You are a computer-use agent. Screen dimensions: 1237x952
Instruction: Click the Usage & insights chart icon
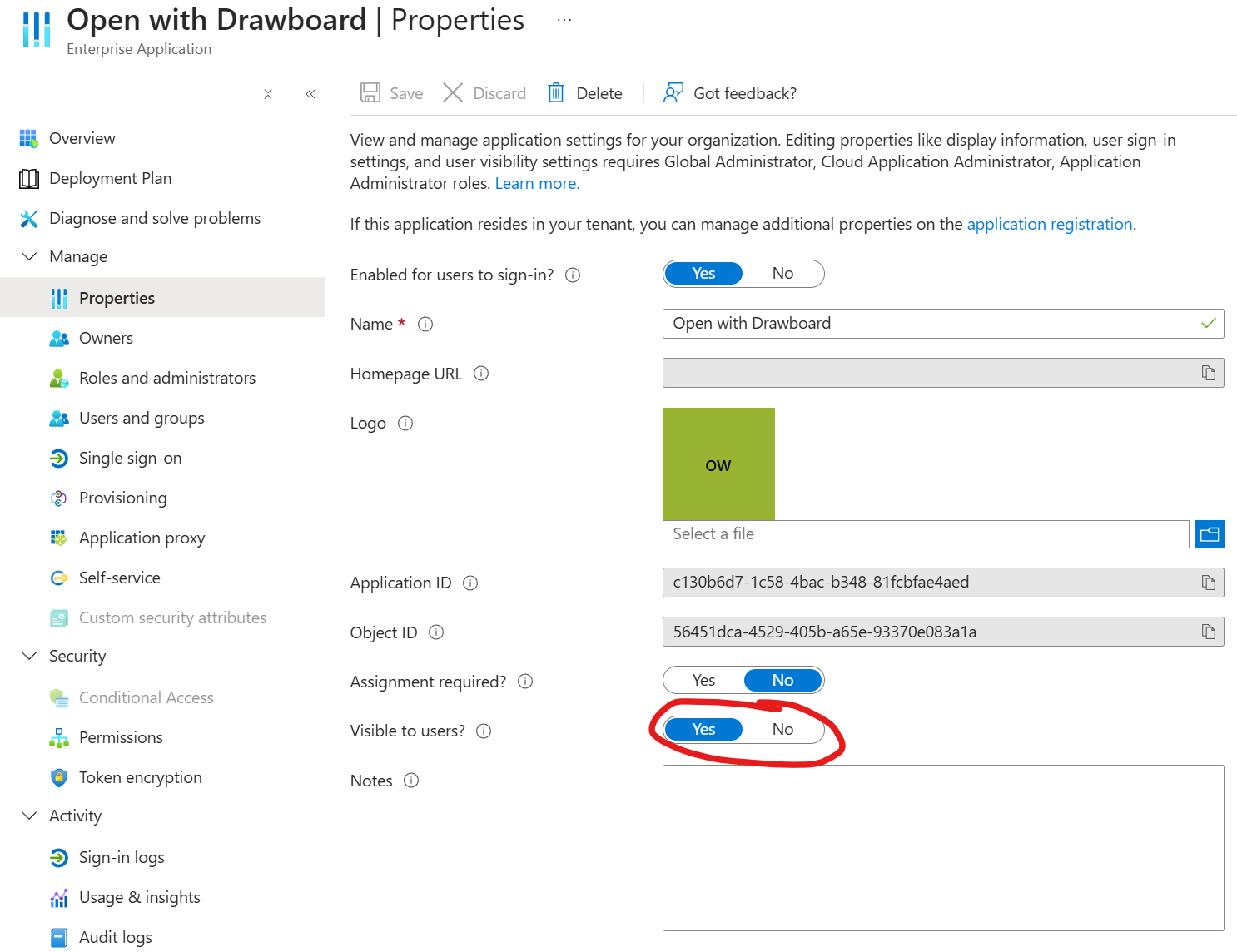point(59,897)
